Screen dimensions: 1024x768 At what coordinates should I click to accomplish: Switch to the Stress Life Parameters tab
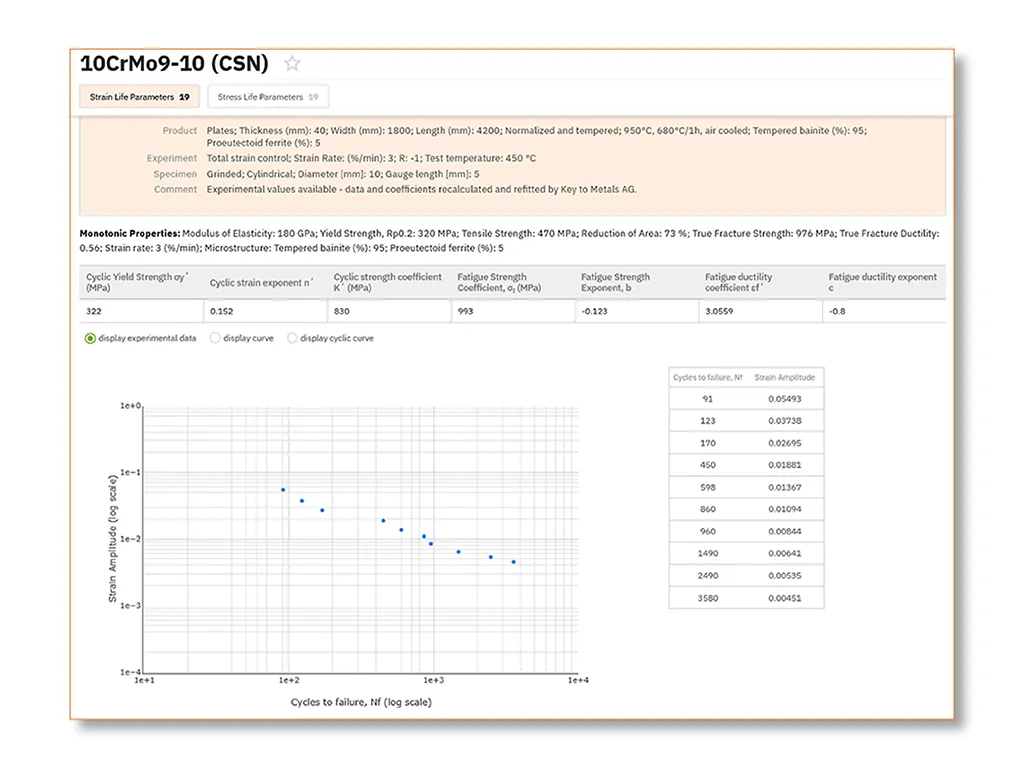267,96
